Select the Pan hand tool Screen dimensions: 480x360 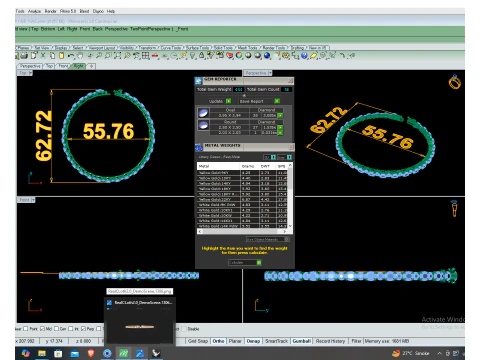pyautogui.click(x=80, y=56)
